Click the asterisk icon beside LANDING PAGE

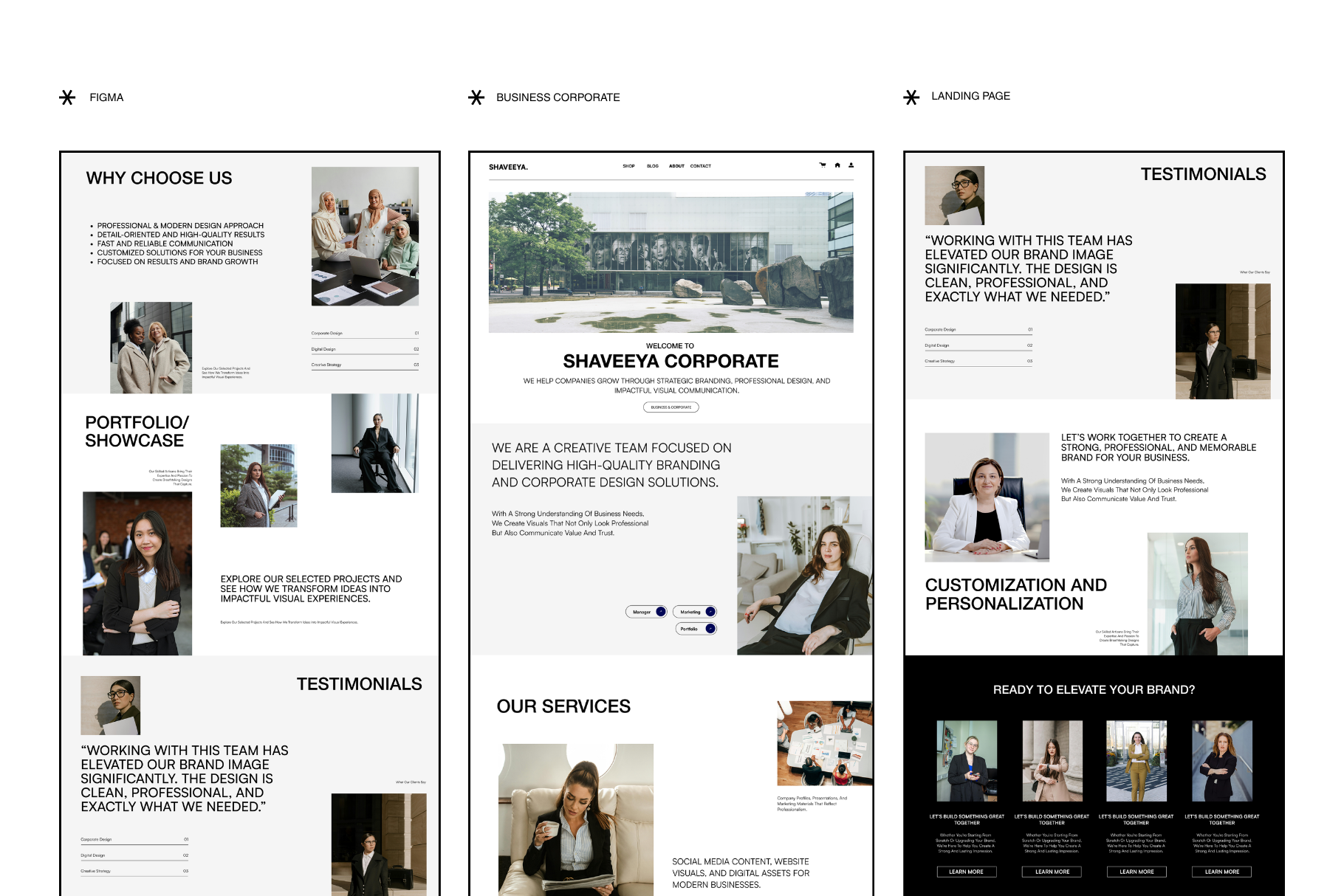(911, 97)
